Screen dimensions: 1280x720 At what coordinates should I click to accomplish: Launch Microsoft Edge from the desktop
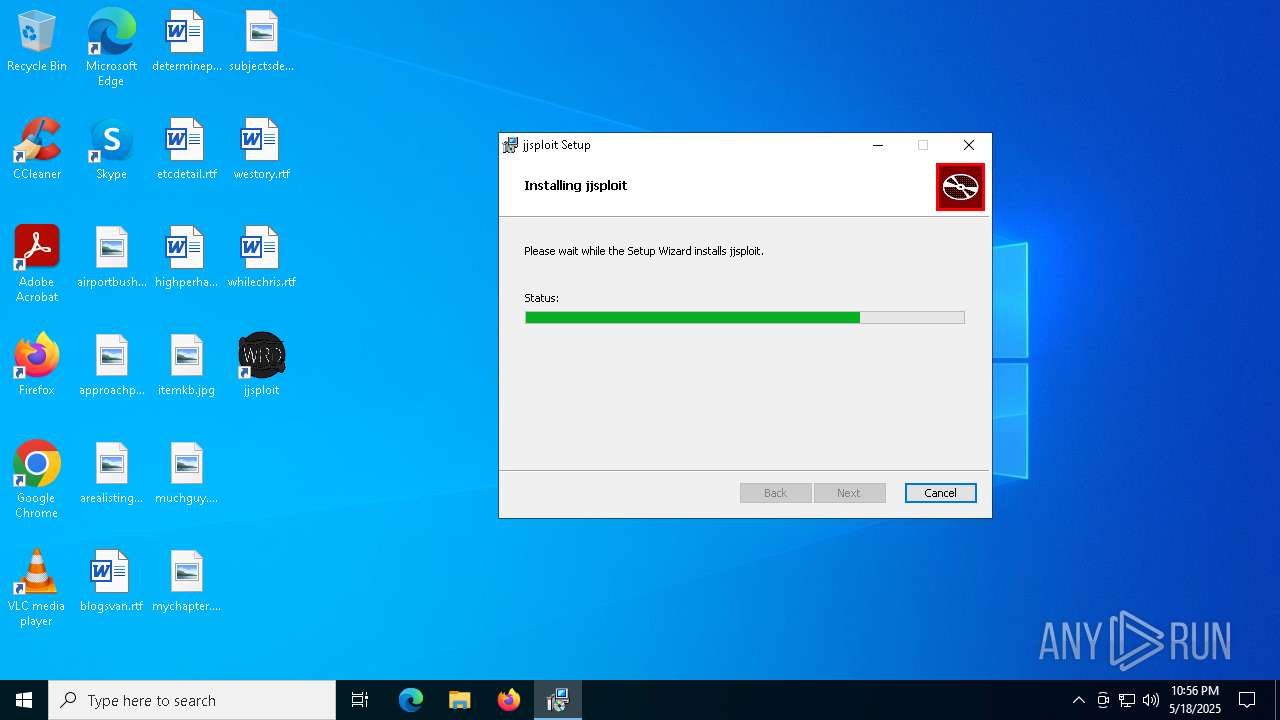pyautogui.click(x=111, y=47)
